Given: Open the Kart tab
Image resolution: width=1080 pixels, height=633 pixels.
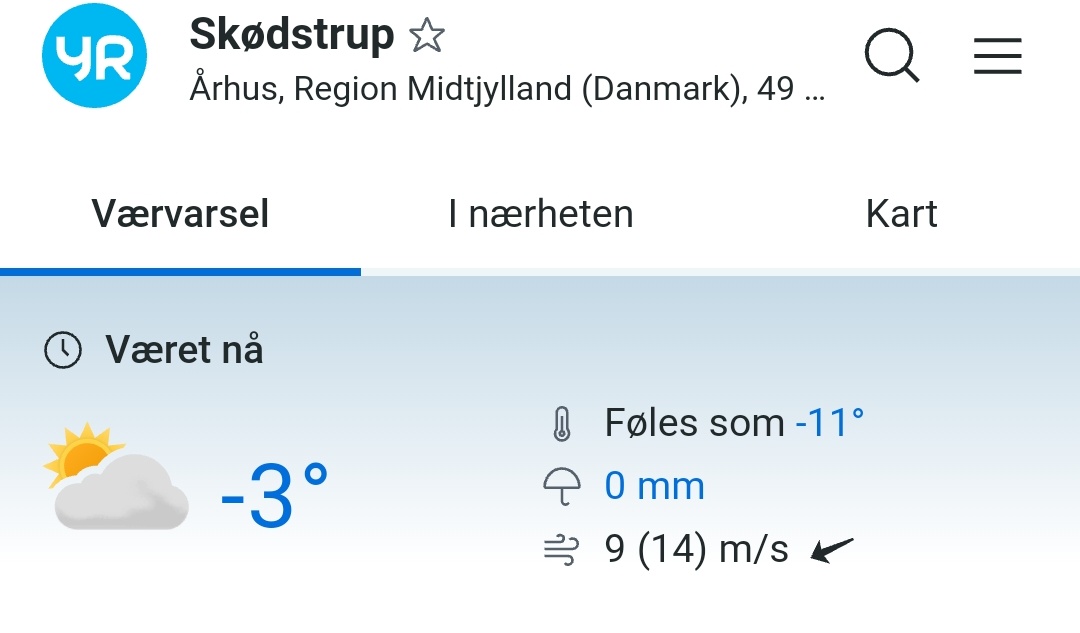Looking at the screenshot, I should click(x=901, y=214).
